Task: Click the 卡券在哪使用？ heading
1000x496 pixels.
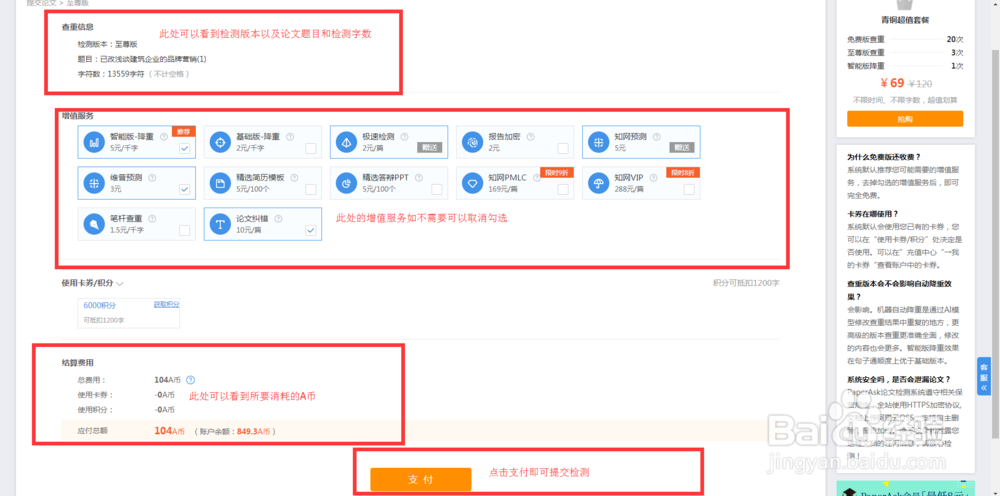Action: pos(872,214)
